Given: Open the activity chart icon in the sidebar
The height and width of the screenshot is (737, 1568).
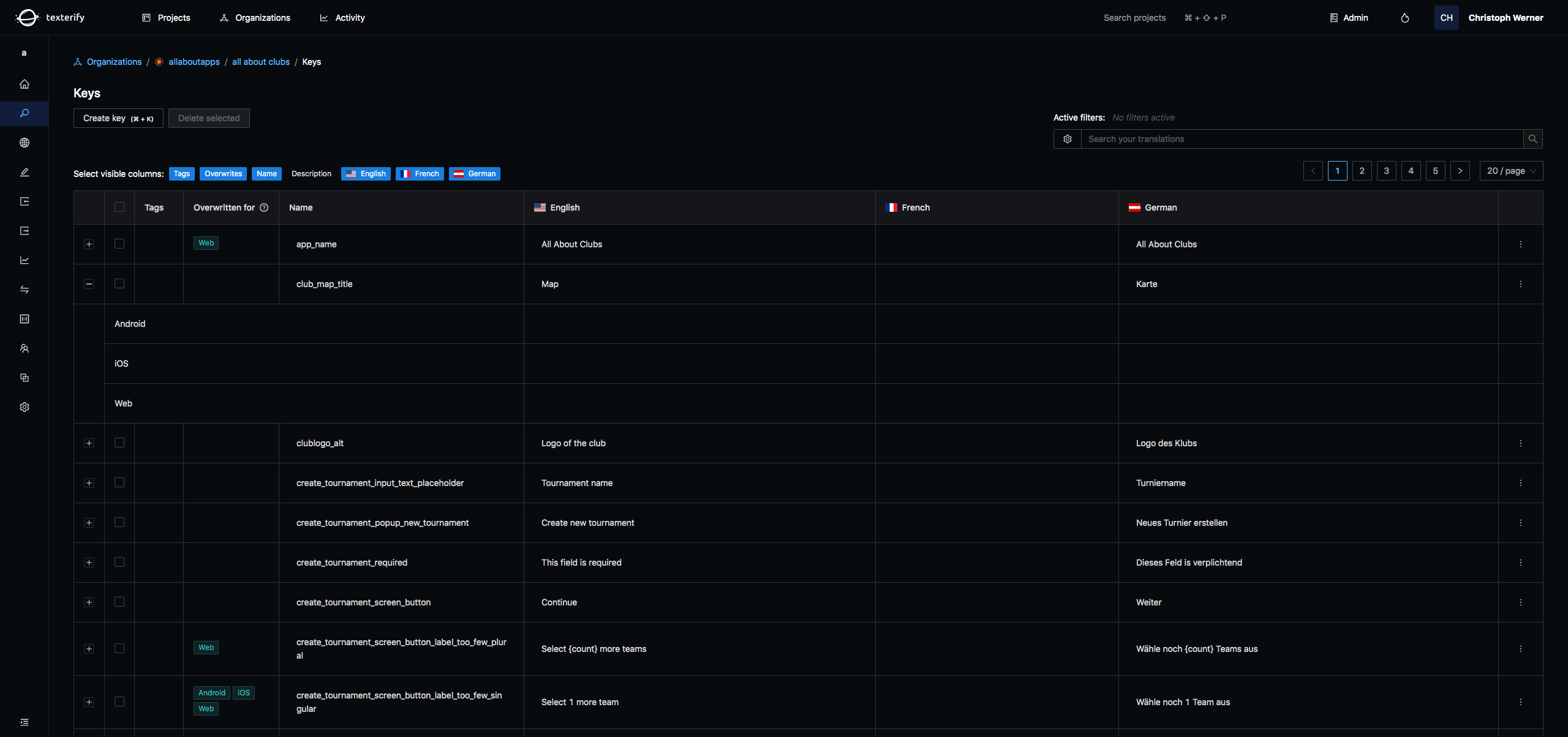Looking at the screenshot, I should point(24,260).
